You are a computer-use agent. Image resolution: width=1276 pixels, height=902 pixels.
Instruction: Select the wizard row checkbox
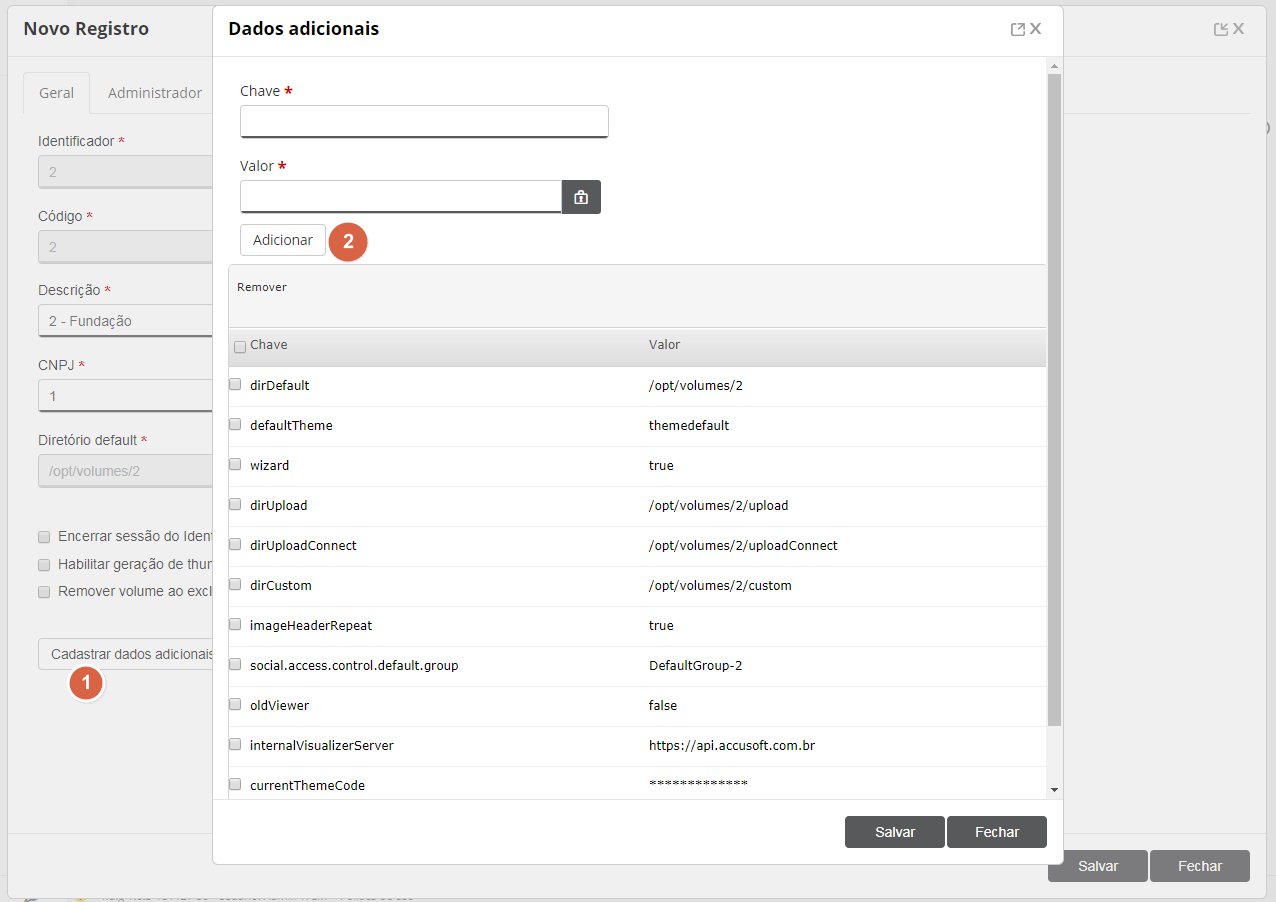pos(235,464)
